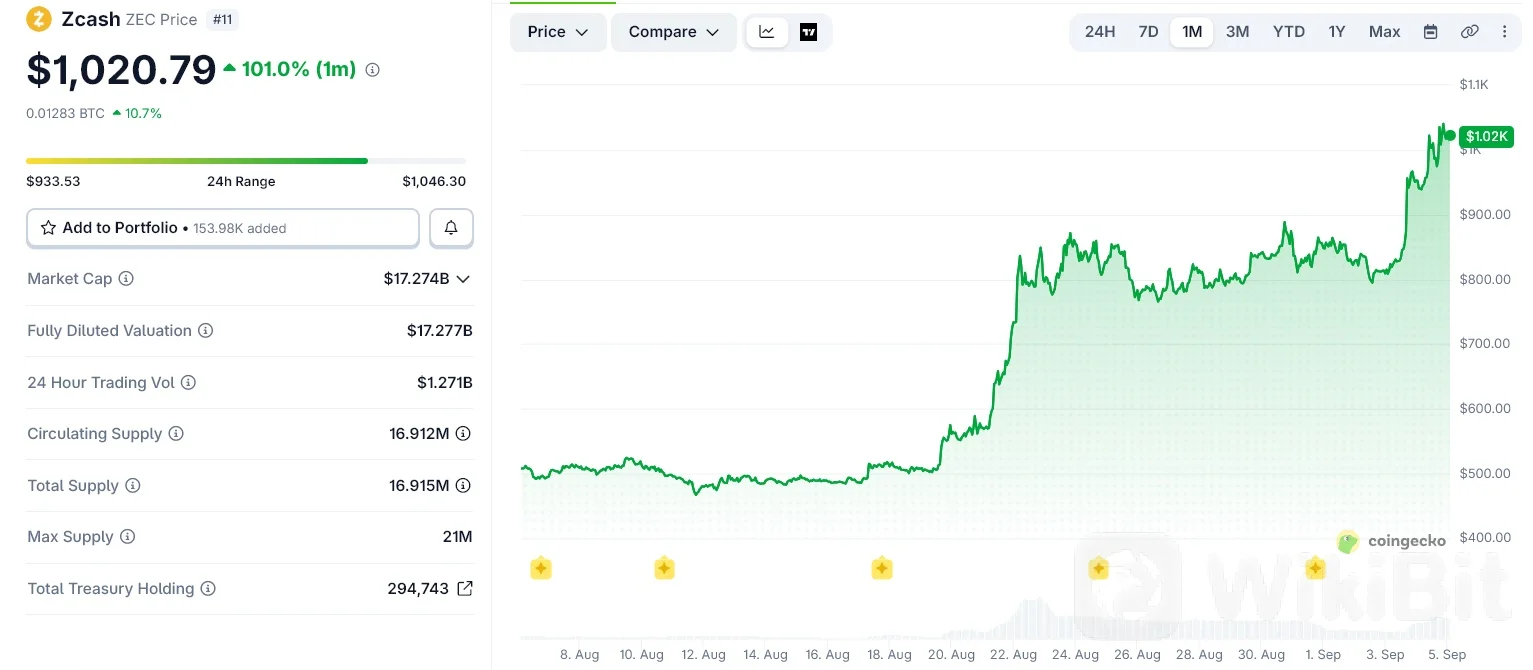Click the 0.01283 BTC value
Image resolution: width=1533 pixels, height=670 pixels.
(65, 113)
